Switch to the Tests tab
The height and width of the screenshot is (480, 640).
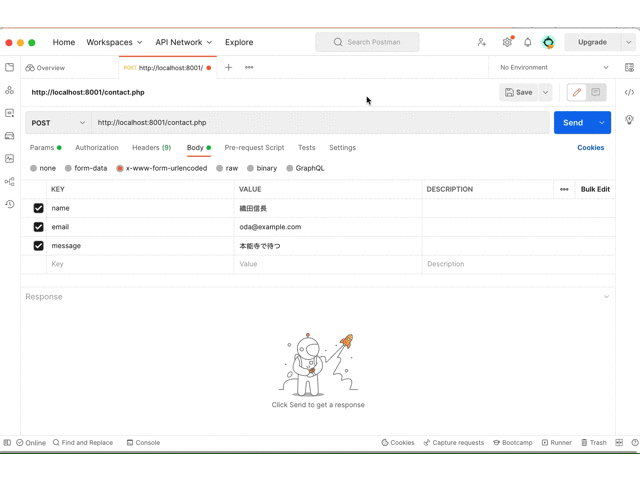click(307, 147)
